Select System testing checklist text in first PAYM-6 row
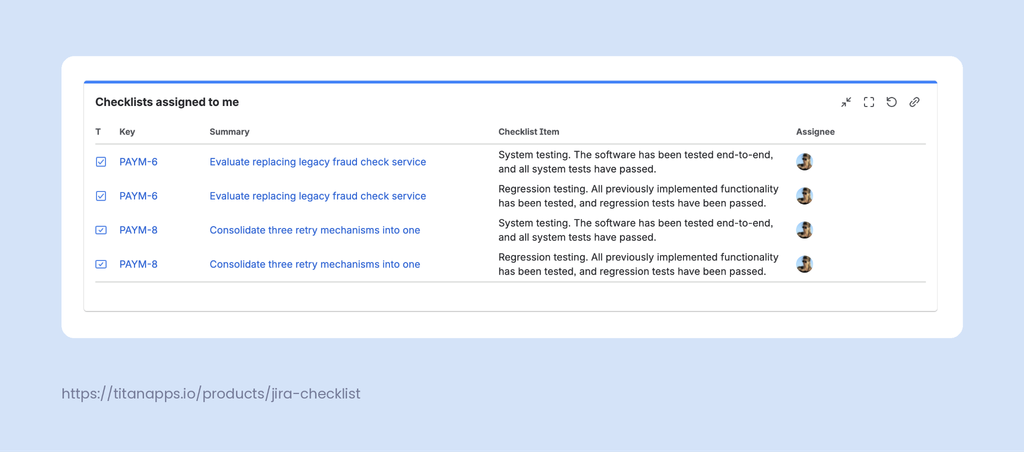 [x=636, y=162]
